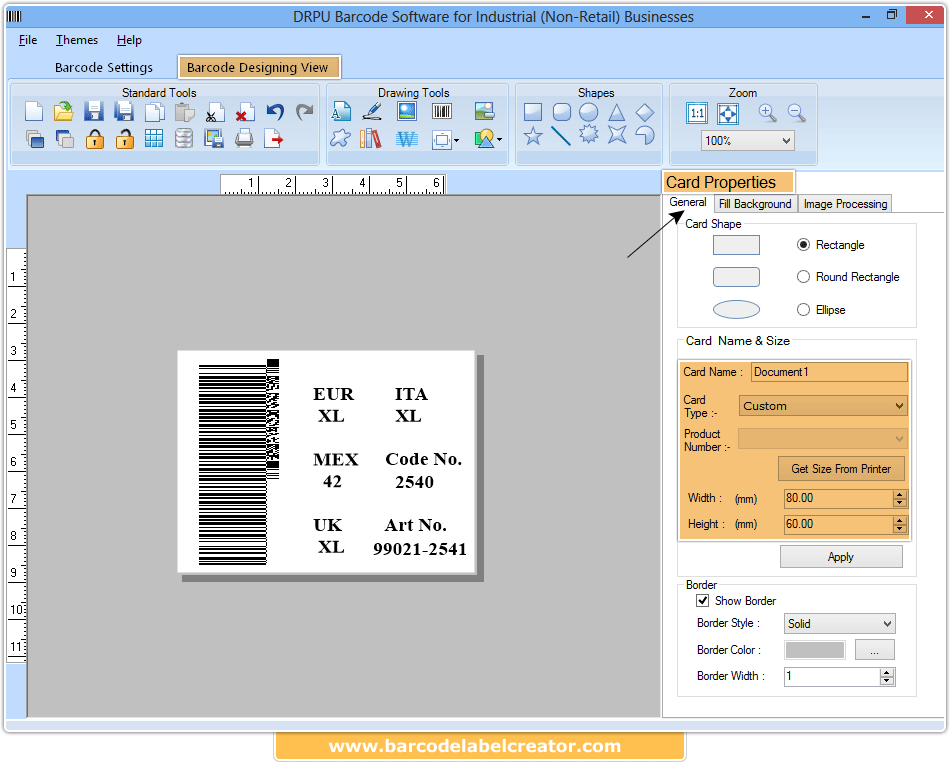The height and width of the screenshot is (762, 950).
Task: Select the Watermark W tool
Action: (407, 139)
